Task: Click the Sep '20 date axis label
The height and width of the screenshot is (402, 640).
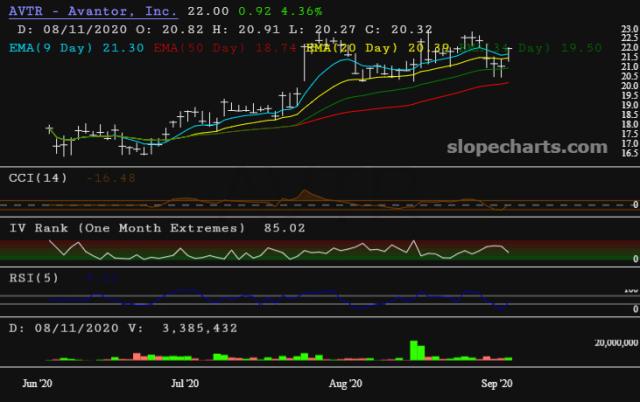Action: click(496, 383)
